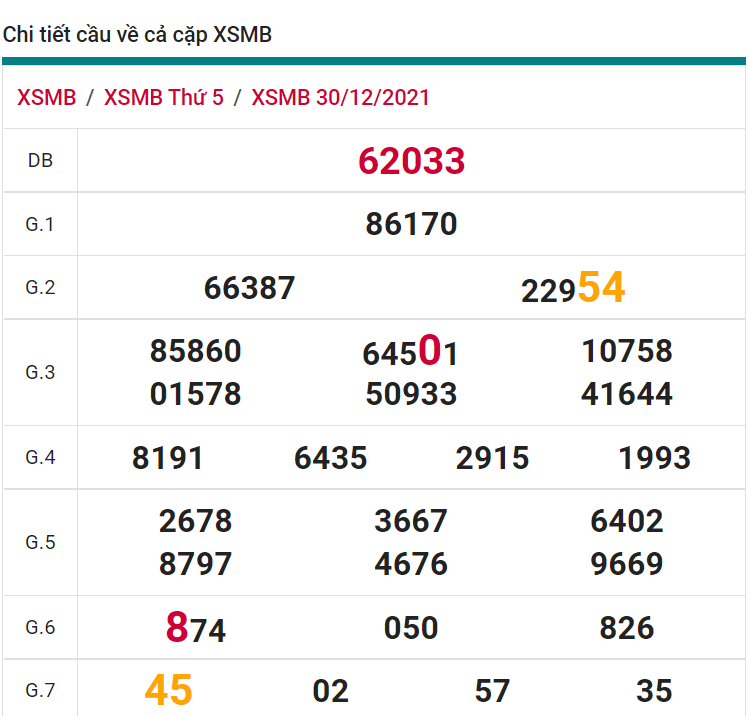The width and height of the screenshot is (748, 716).
Task: Click the G.2 number 66387
Action: (x=249, y=288)
